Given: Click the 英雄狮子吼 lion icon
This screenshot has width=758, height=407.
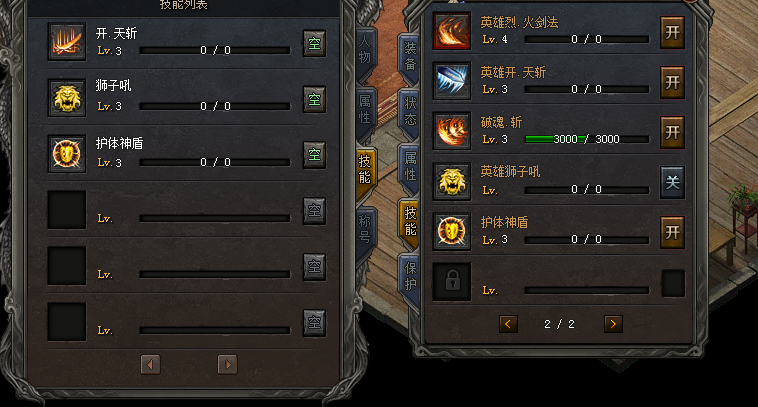Looking at the screenshot, I should point(452,181).
